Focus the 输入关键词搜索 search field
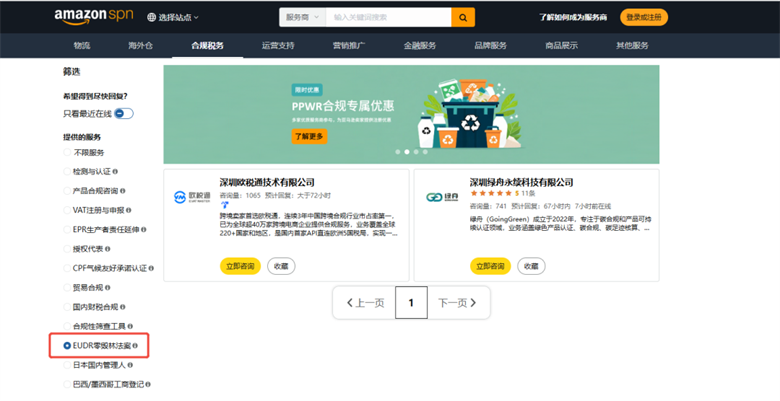The image size is (780, 401). coord(389,17)
